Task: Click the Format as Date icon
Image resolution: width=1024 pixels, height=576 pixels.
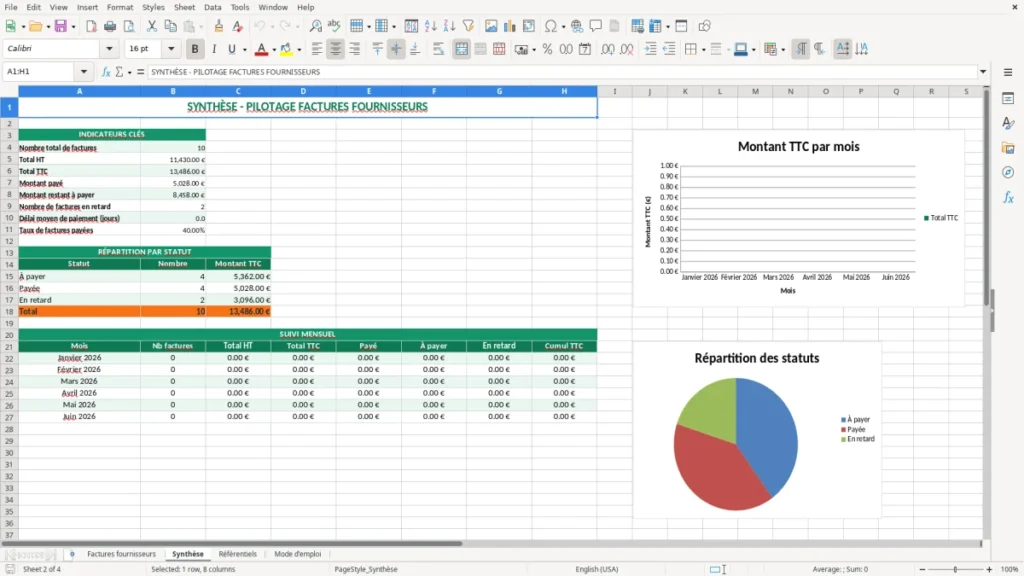Action: (x=585, y=49)
